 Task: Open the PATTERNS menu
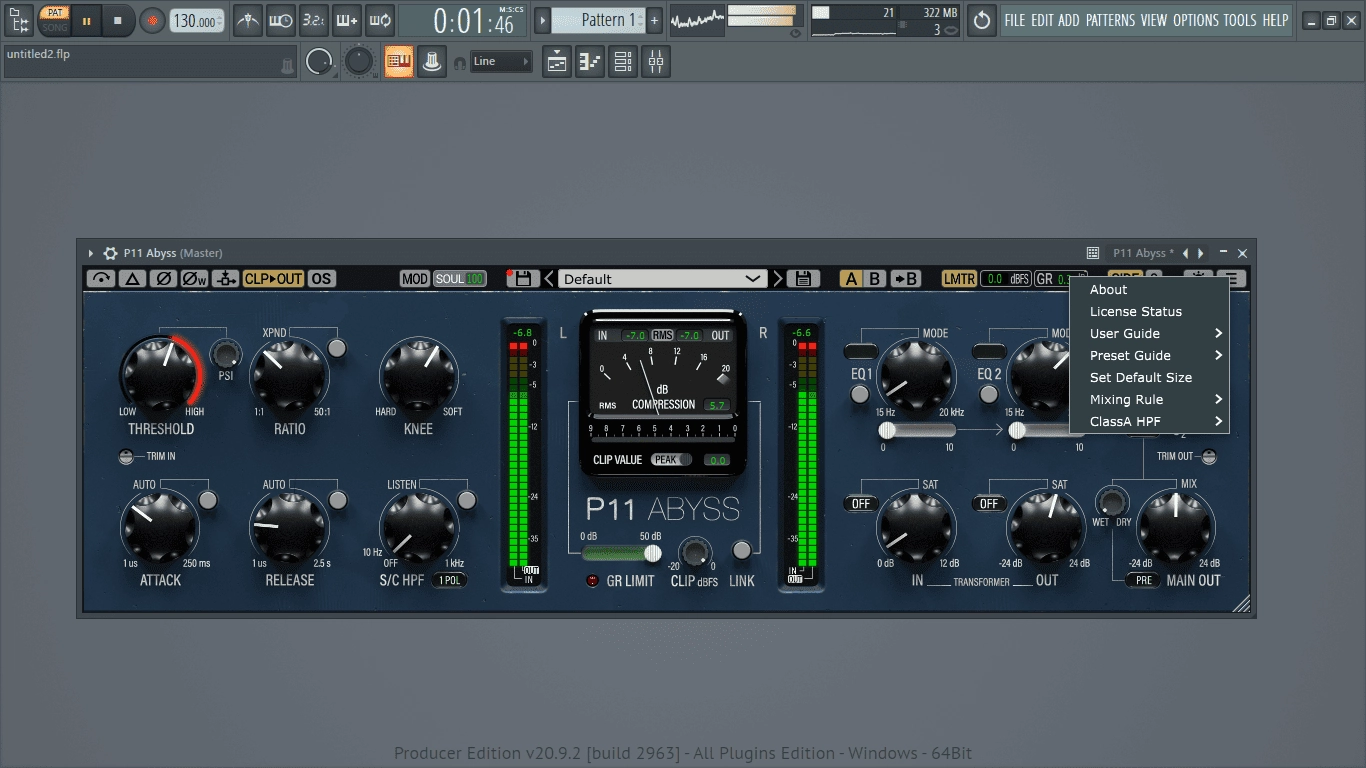click(1111, 20)
